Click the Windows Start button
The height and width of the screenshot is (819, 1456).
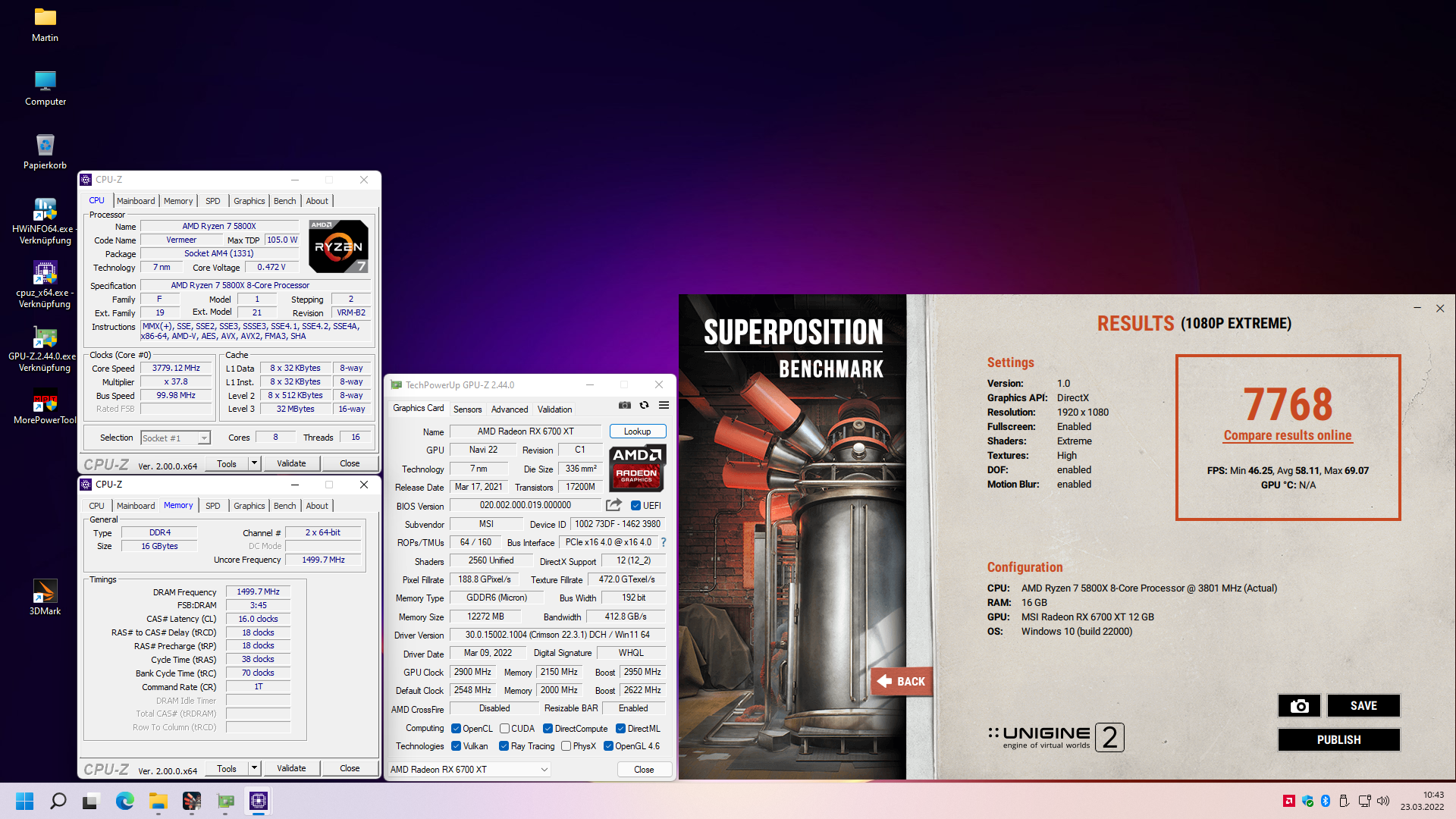24,801
